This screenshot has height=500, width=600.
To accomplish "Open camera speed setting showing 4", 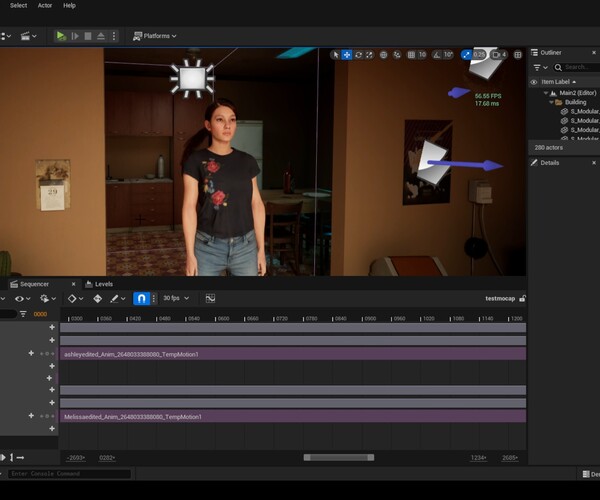I will 499,55.
